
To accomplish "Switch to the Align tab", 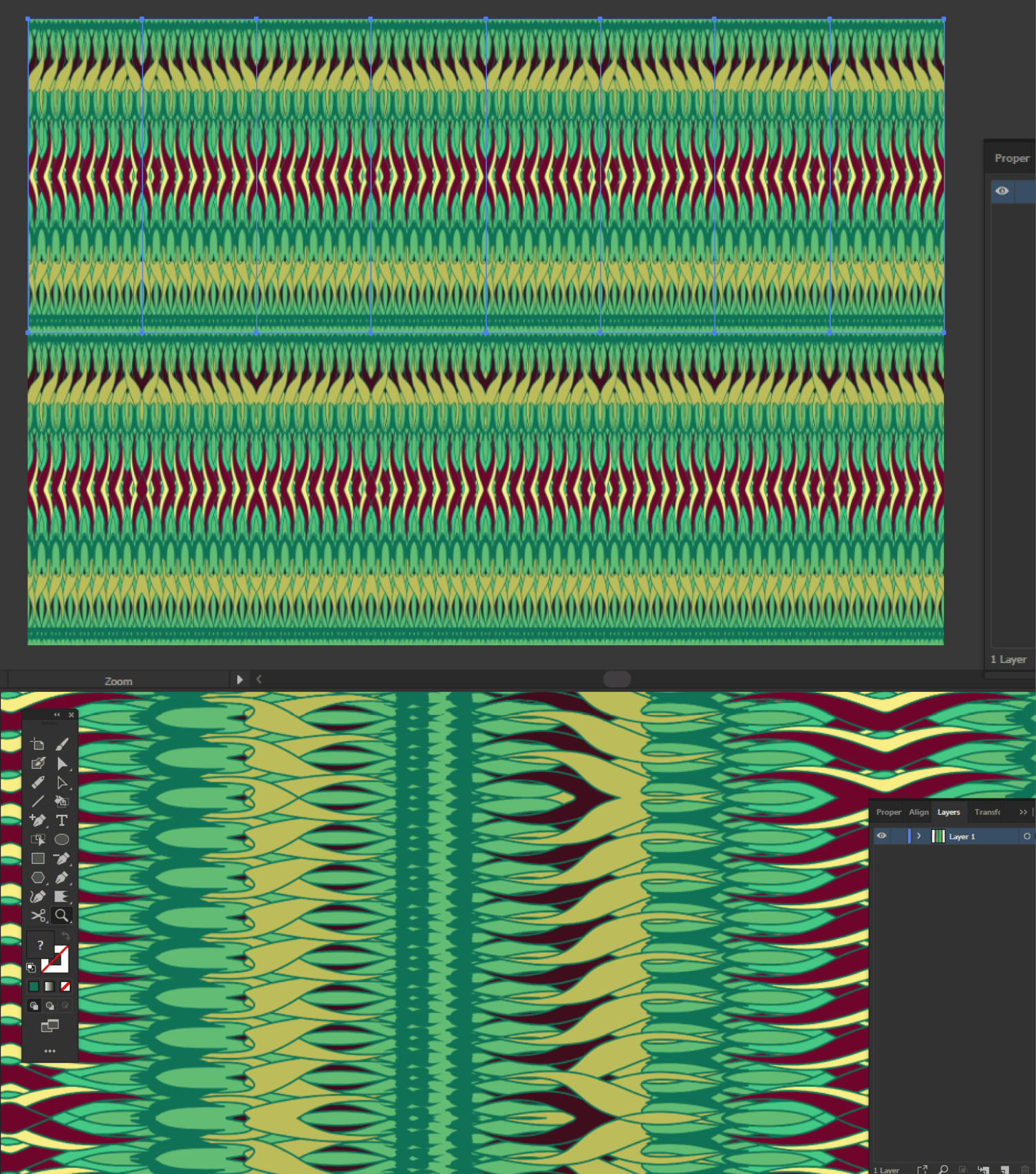I will 919,812.
